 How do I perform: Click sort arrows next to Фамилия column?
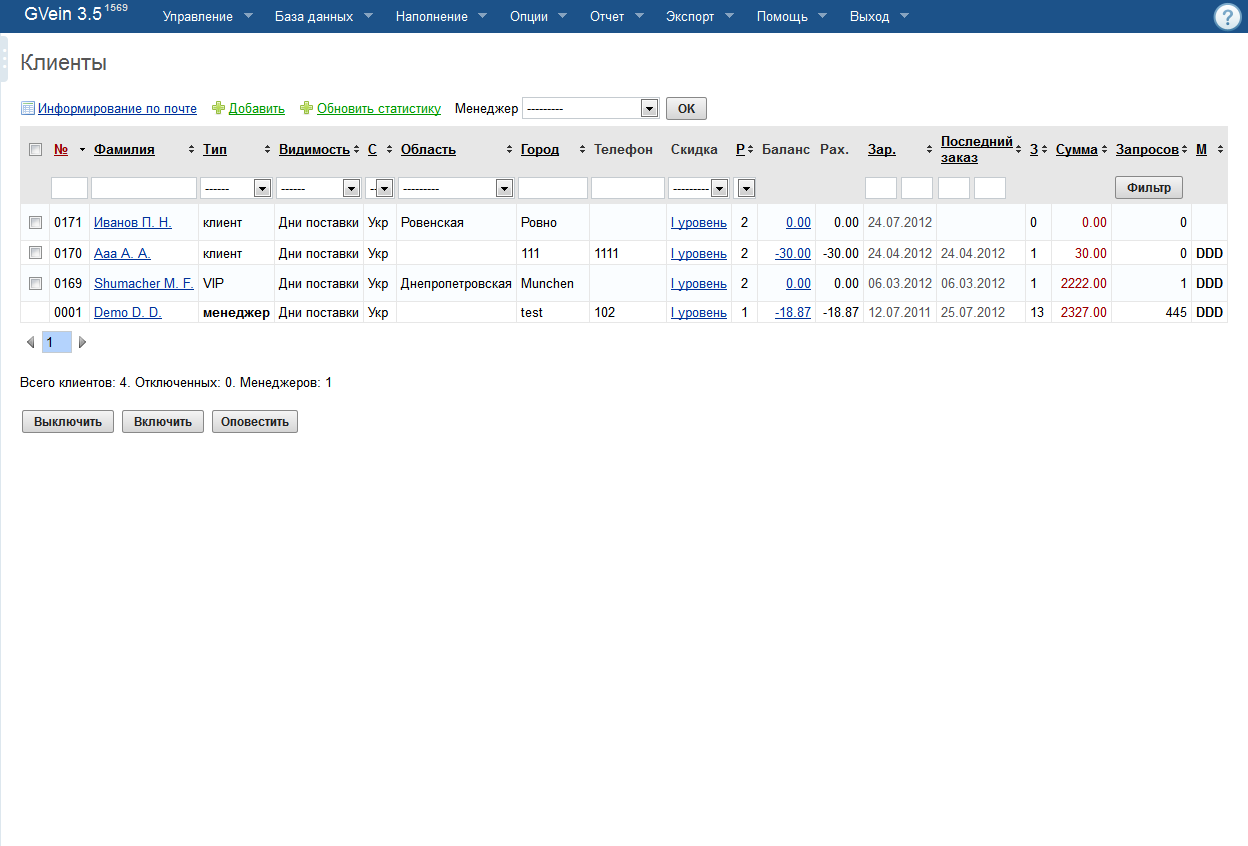click(191, 150)
